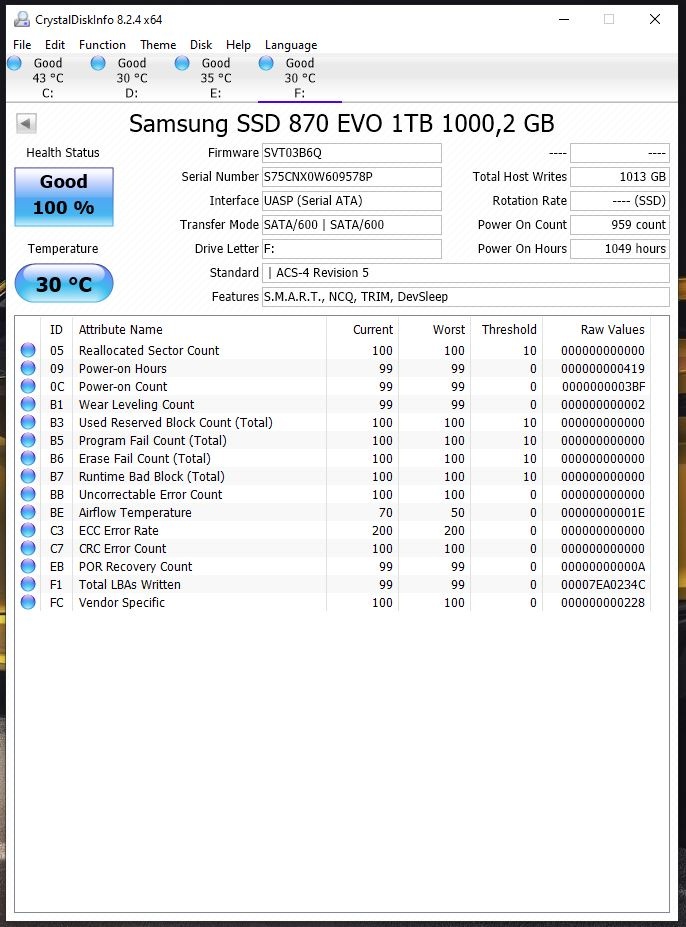The height and width of the screenshot is (927, 686).
Task: Click status orb of Runtime Bad Block row
Action: pyautogui.click(x=28, y=476)
